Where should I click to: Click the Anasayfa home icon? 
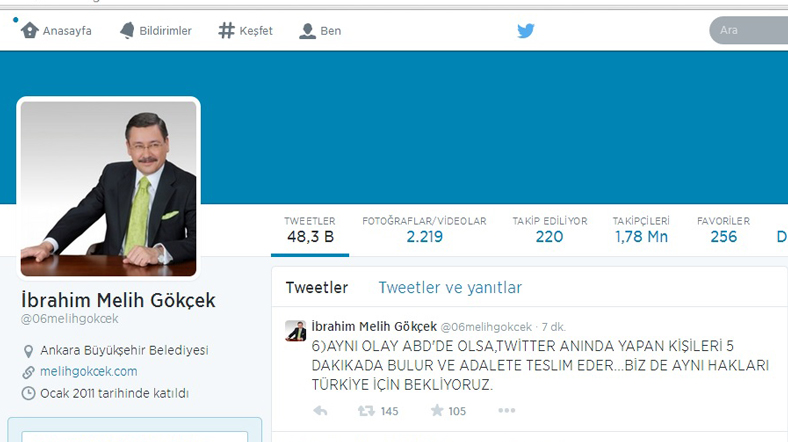coord(30,31)
